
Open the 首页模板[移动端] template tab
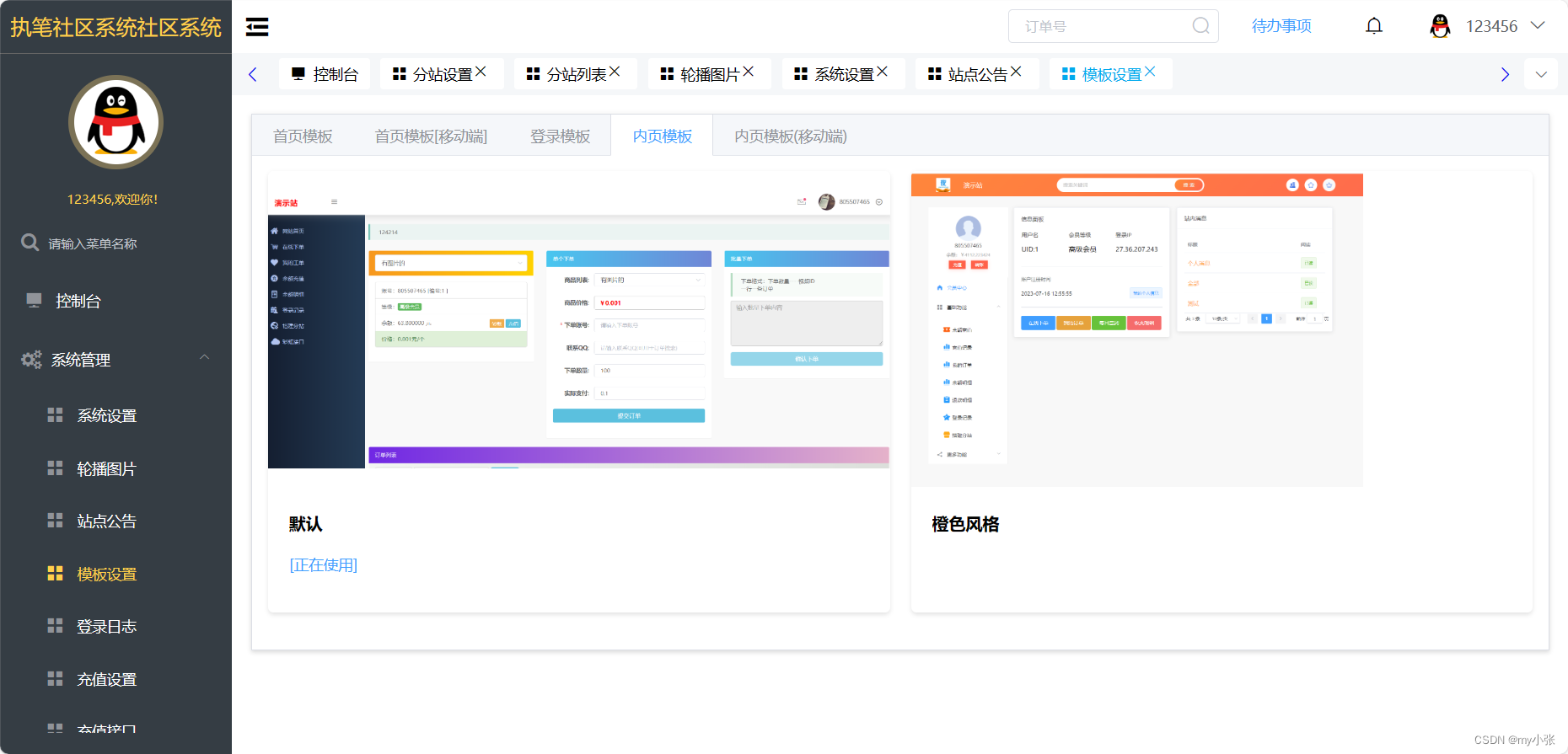coord(431,136)
